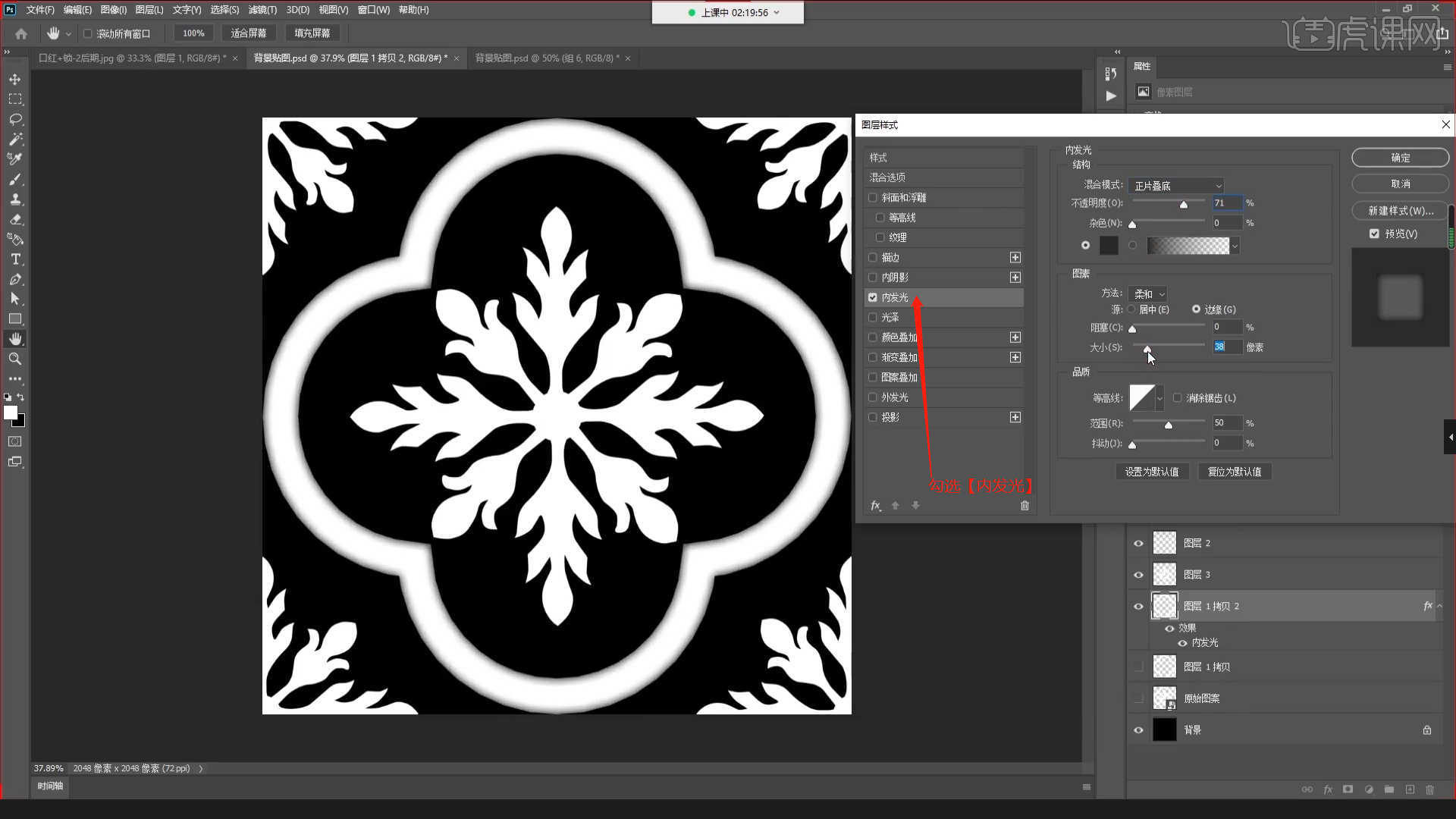Open the Properties panel menu
Viewport: 1456px width, 819px height.
pyautogui.click(x=1447, y=67)
